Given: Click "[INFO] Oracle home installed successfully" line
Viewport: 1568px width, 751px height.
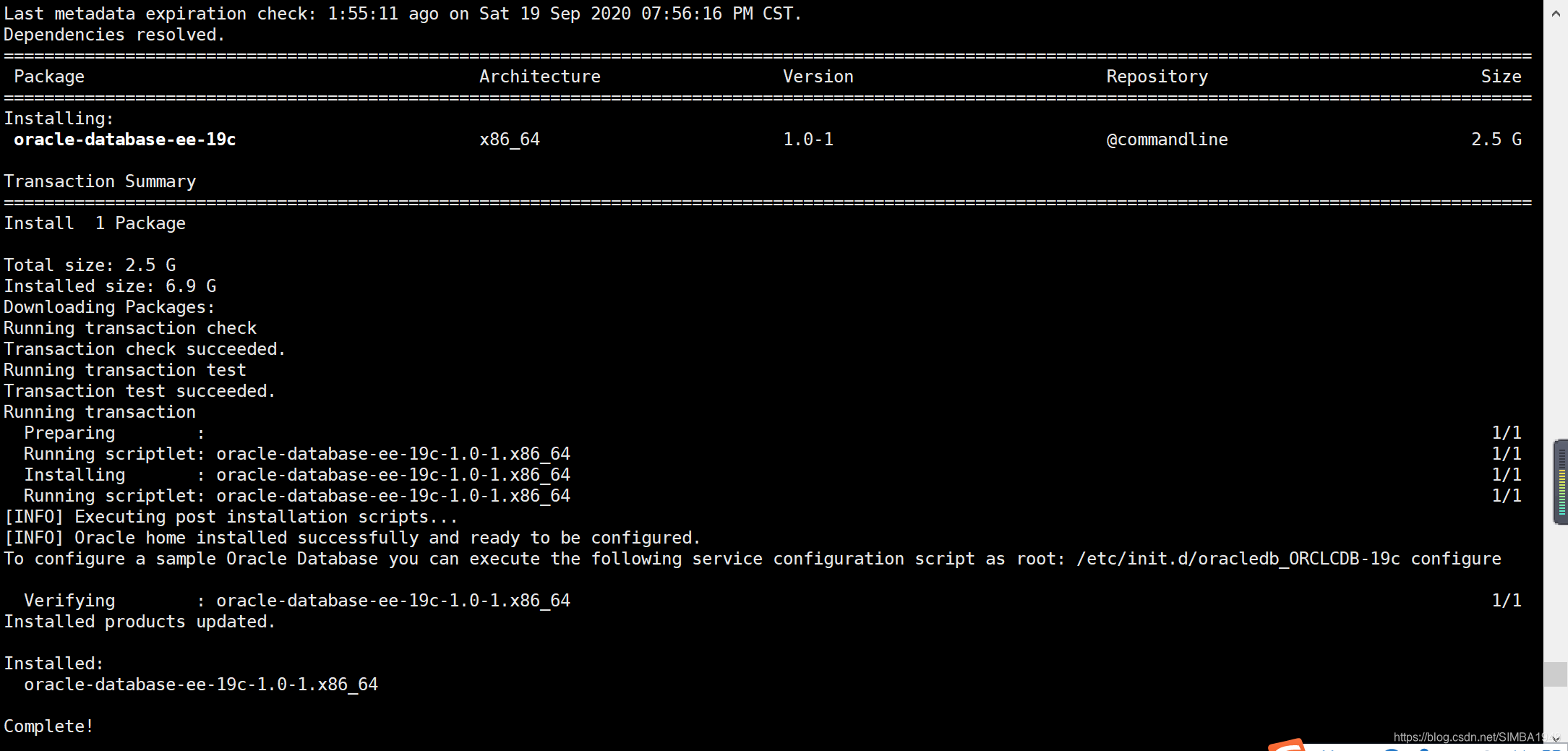Looking at the screenshot, I should coord(352,538).
